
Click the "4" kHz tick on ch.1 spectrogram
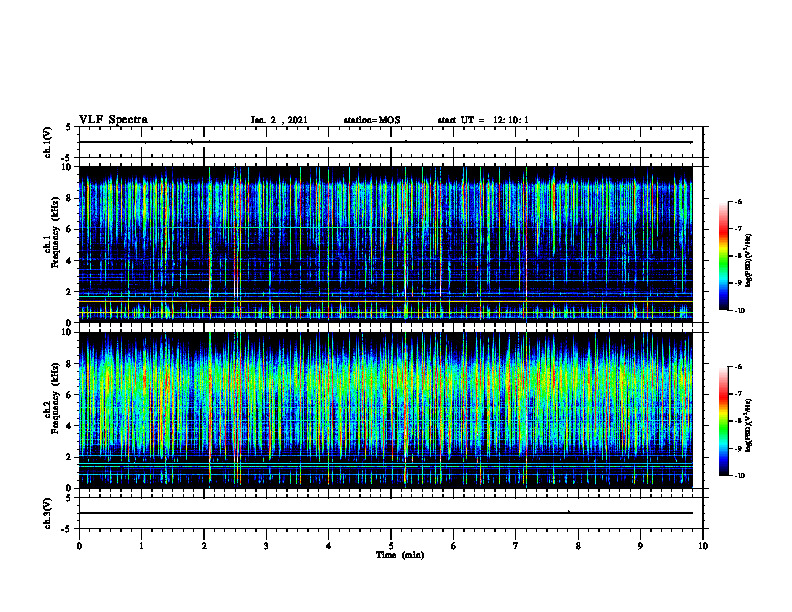(x=70, y=261)
